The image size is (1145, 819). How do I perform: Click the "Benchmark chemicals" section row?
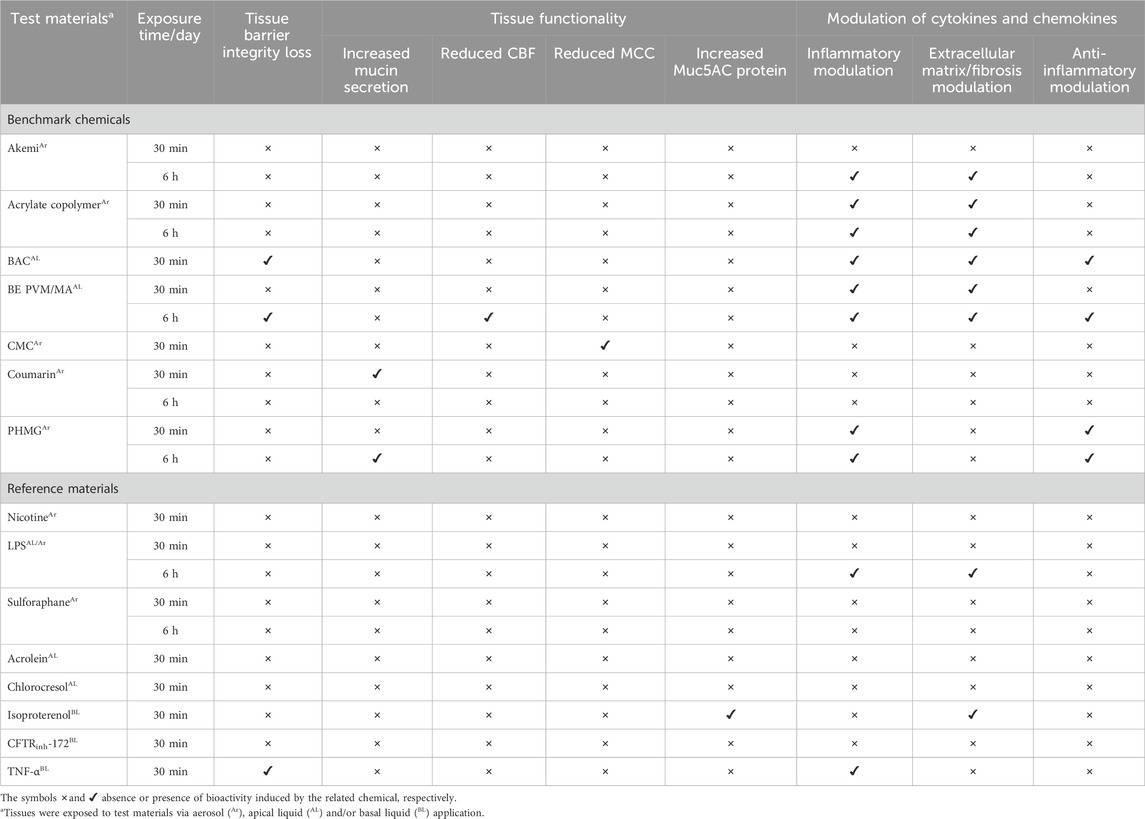[572, 119]
